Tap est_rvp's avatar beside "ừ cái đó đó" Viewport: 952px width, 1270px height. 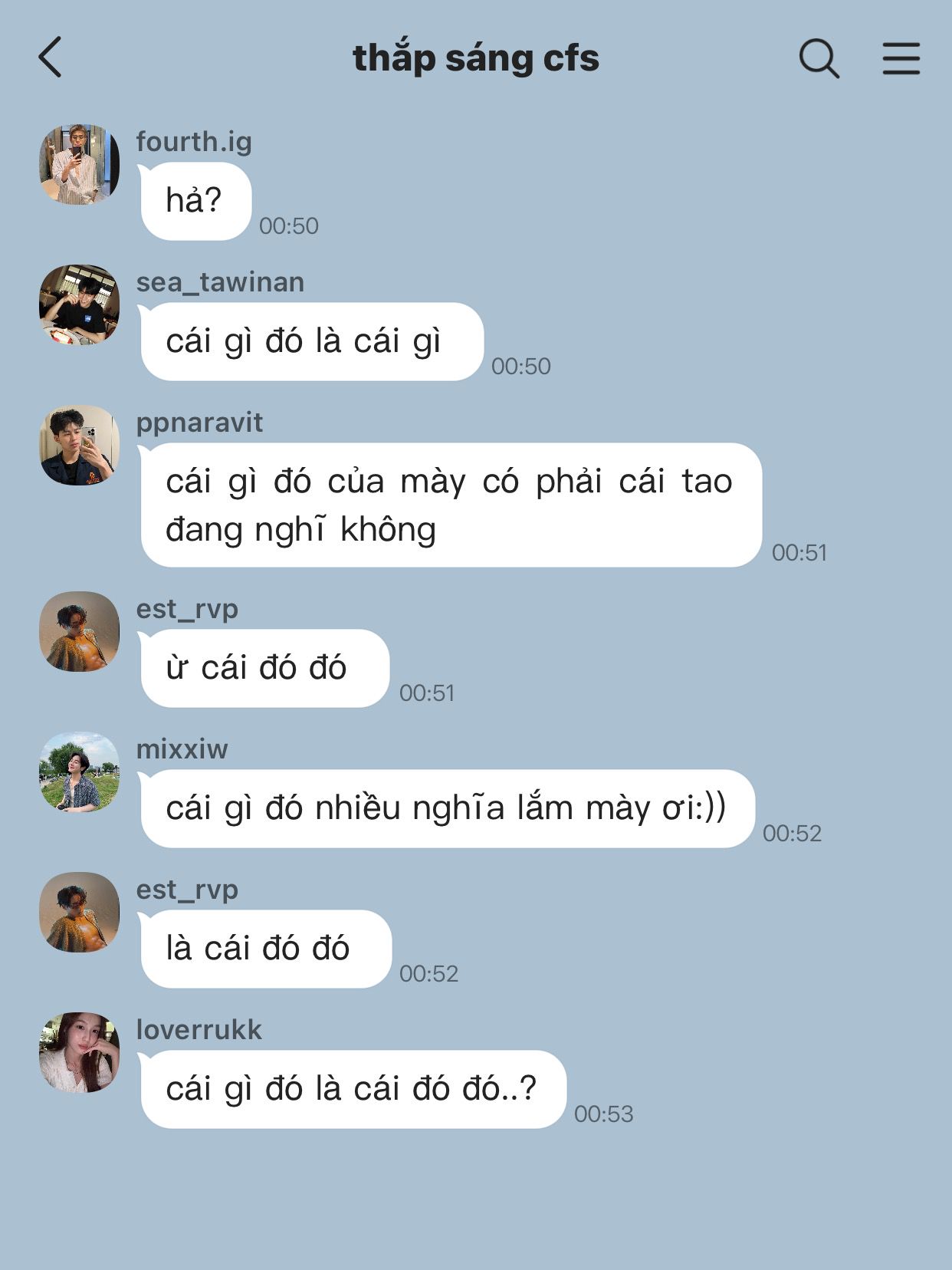80,631
